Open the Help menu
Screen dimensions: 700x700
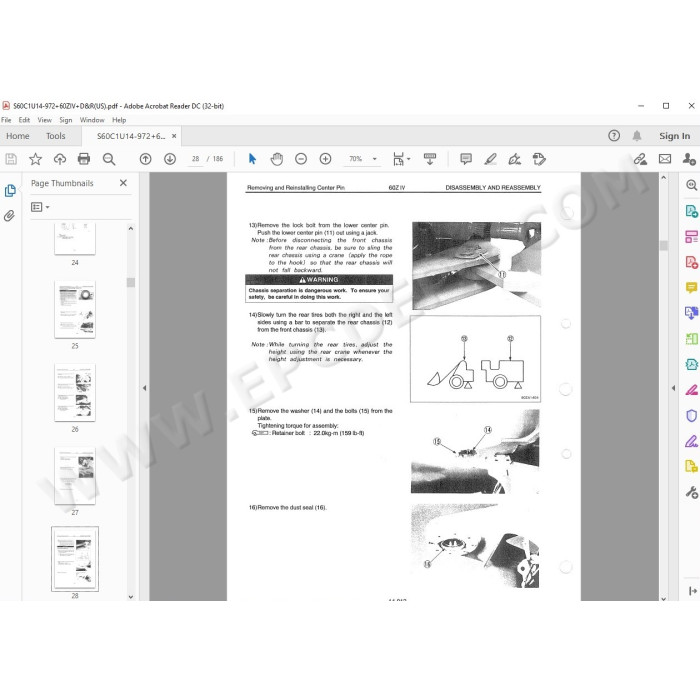point(119,120)
